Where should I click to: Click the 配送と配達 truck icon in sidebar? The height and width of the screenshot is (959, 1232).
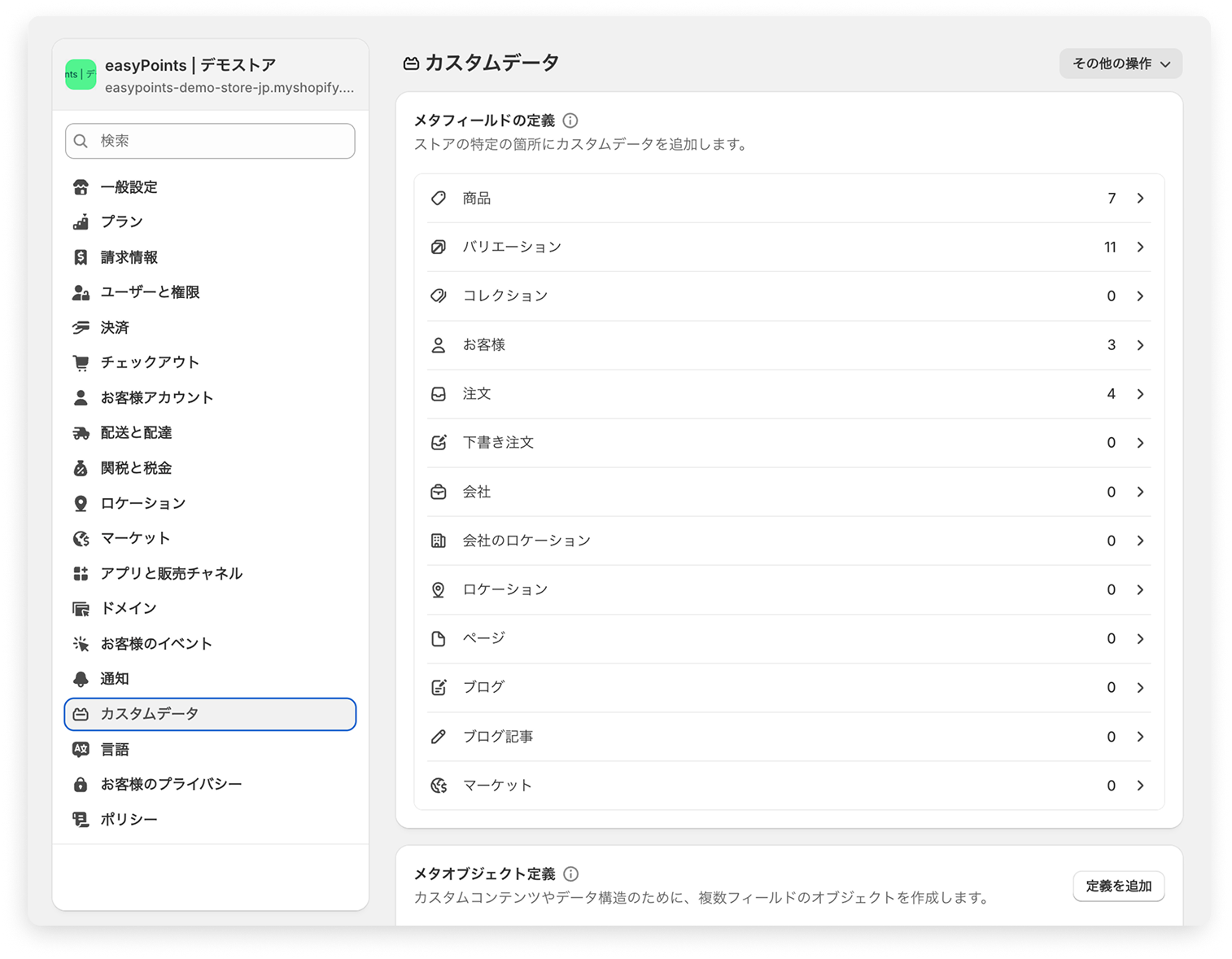[x=81, y=433]
